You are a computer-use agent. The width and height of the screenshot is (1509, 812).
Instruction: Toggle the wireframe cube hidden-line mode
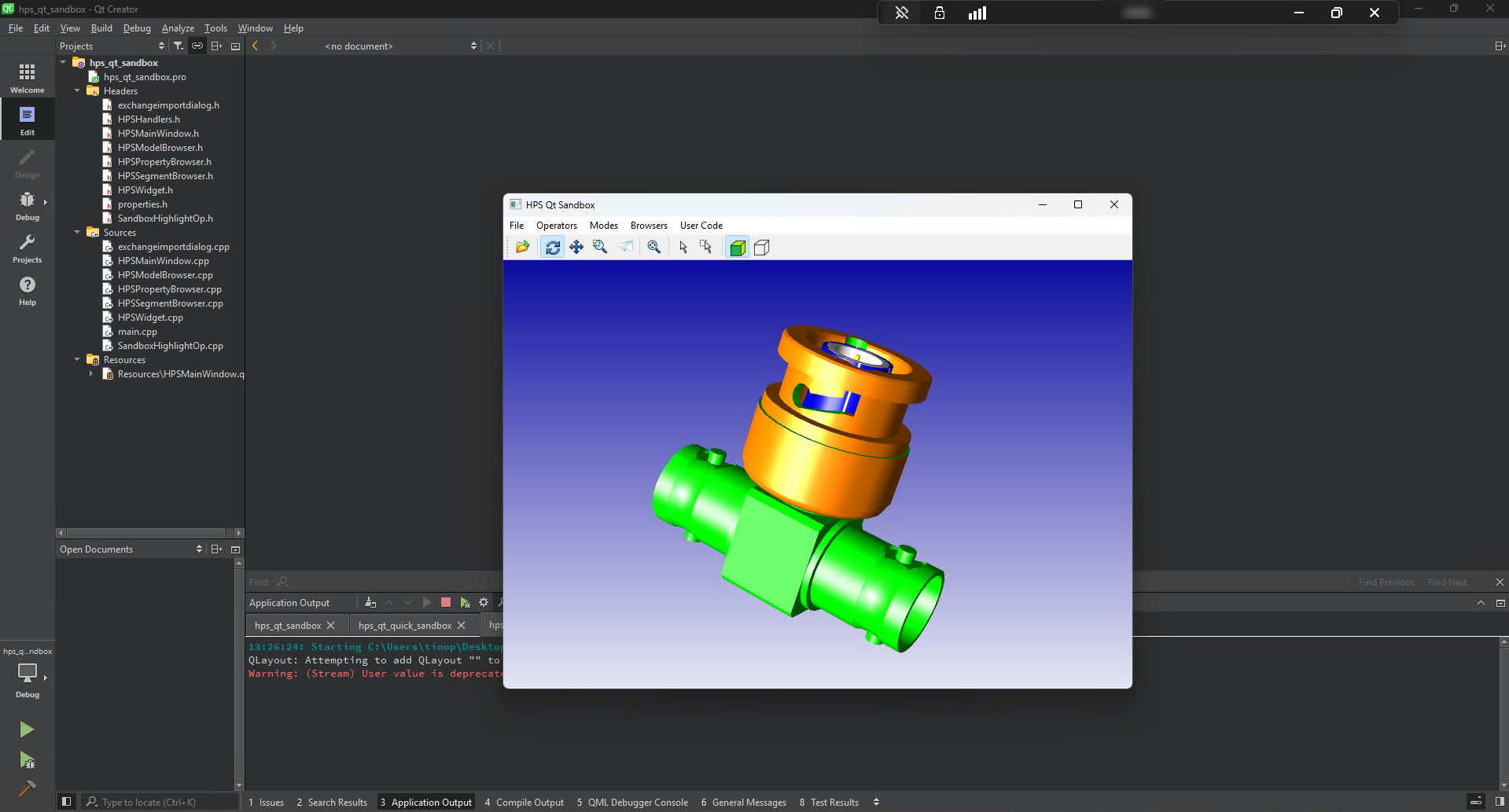[x=761, y=248]
